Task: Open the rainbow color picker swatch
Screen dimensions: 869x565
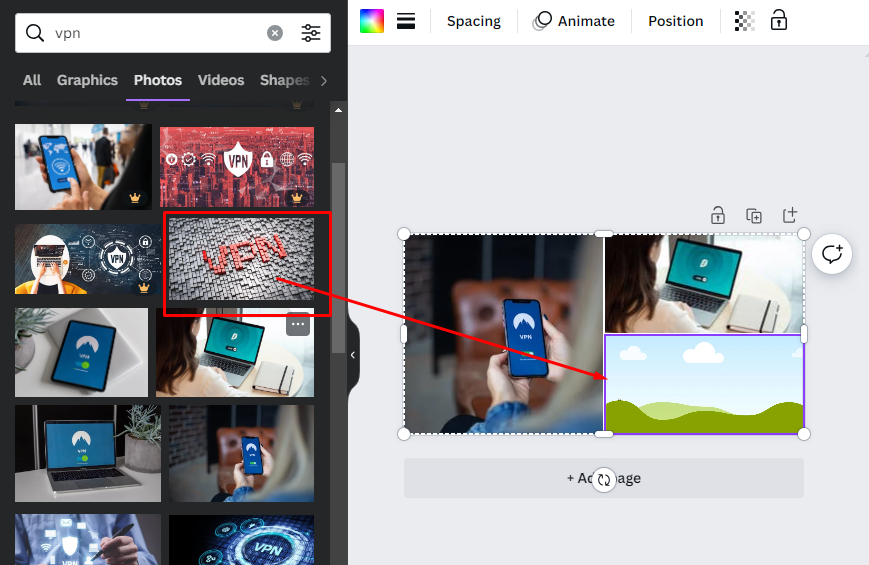Action: point(372,21)
